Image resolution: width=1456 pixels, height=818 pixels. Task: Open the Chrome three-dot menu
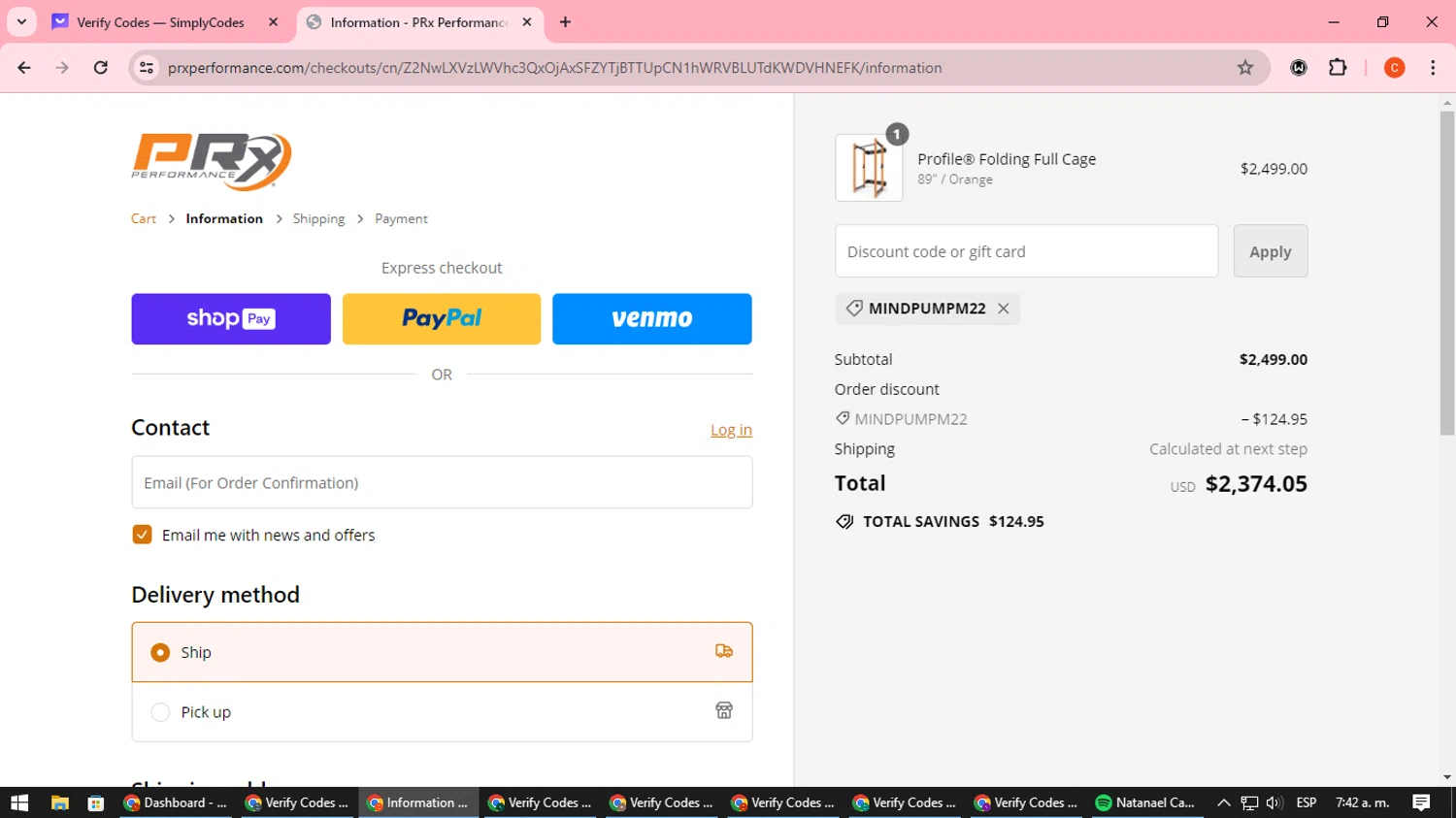click(x=1433, y=68)
